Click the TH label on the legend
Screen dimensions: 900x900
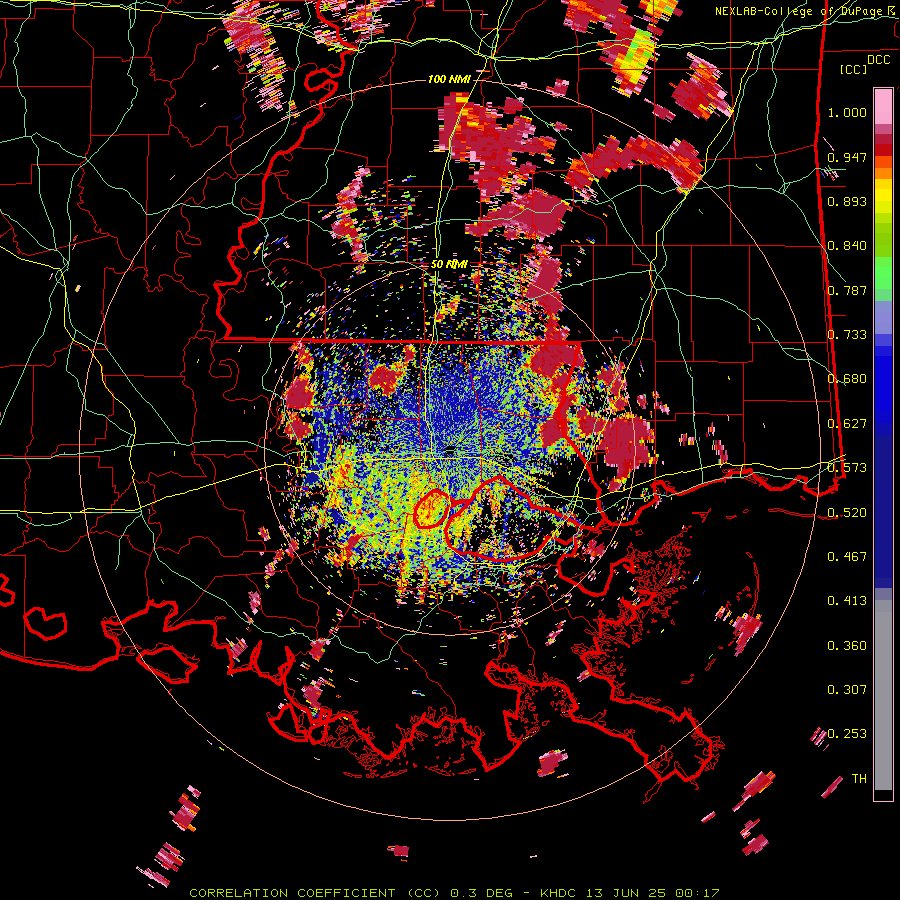tap(859, 779)
